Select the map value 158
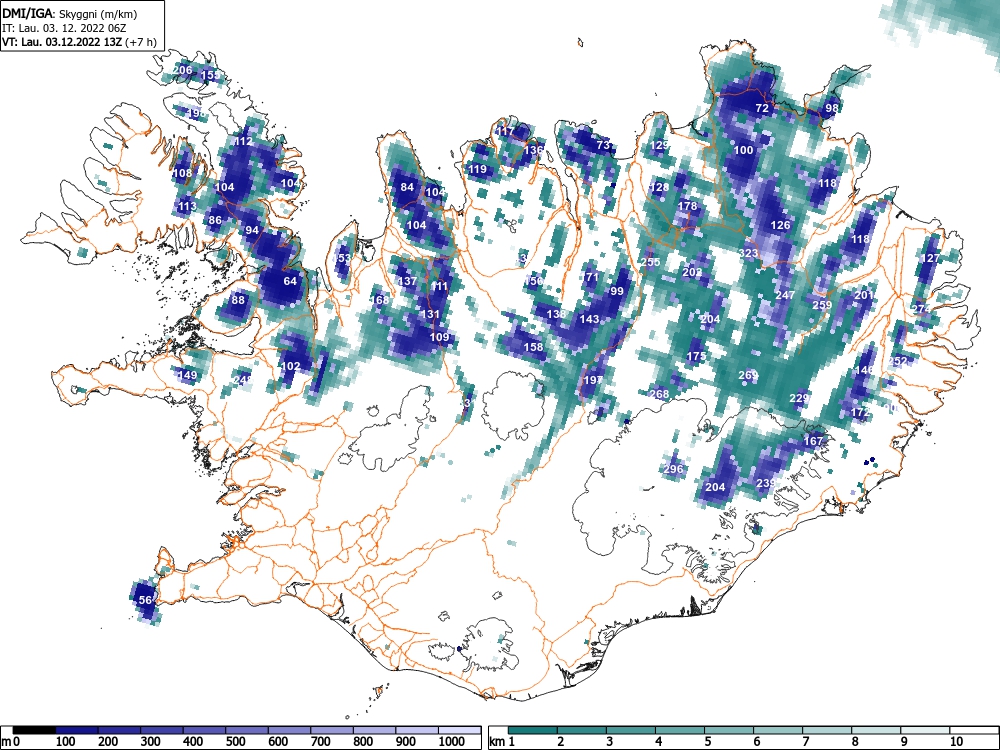 pyautogui.click(x=533, y=347)
